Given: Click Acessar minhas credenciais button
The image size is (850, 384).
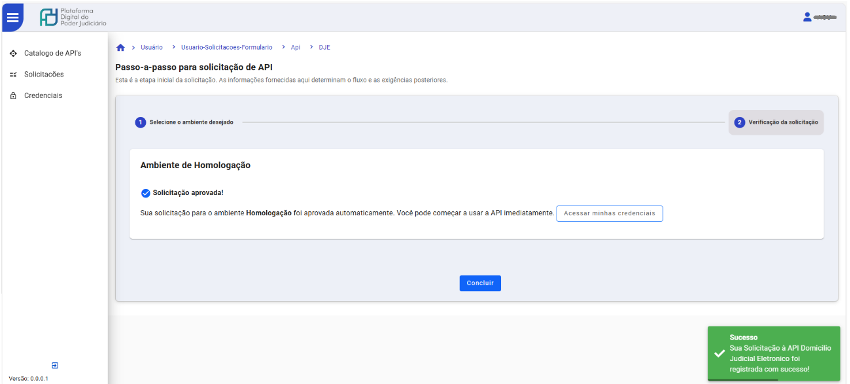Looking at the screenshot, I should tap(609, 214).
